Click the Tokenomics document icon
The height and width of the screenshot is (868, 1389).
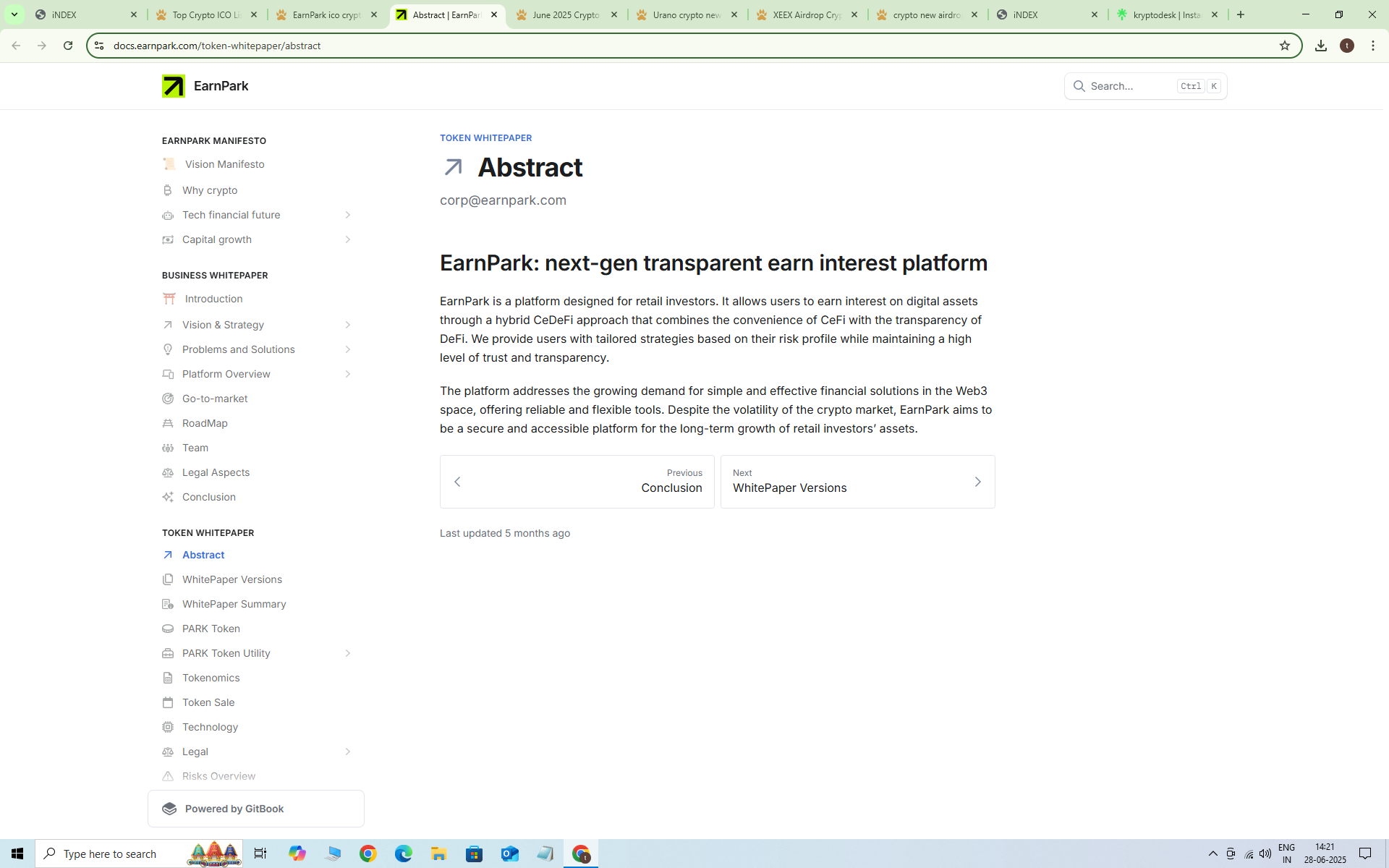point(168,678)
